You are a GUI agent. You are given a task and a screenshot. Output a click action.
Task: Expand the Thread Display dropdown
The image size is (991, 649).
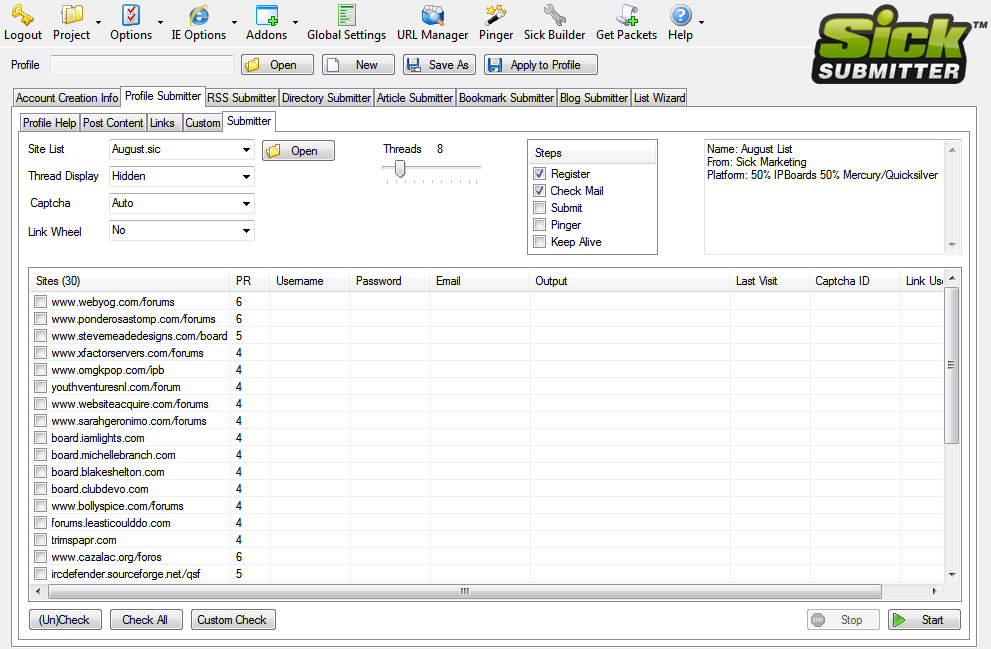(246, 177)
